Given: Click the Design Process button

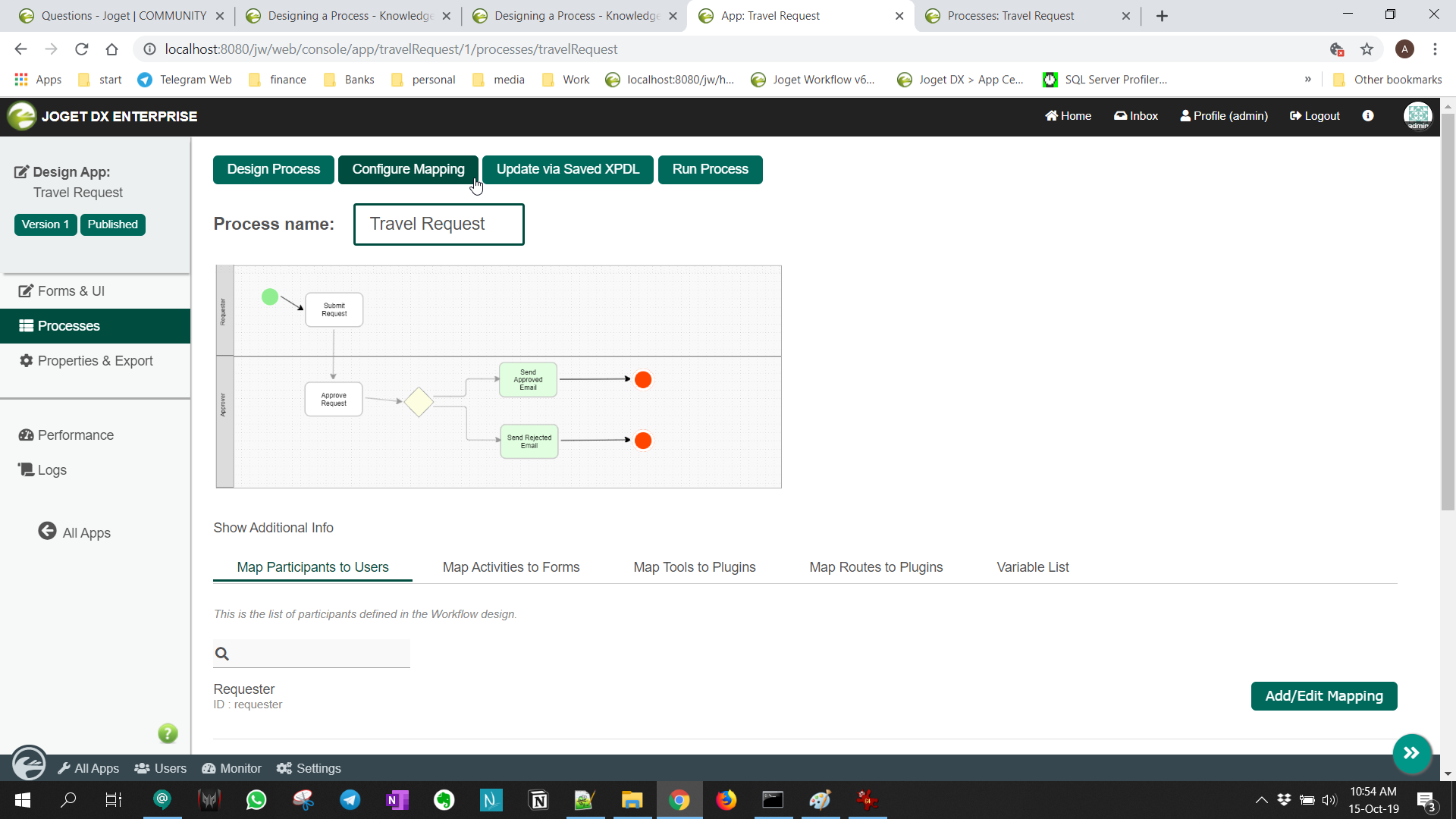Looking at the screenshot, I should [273, 169].
